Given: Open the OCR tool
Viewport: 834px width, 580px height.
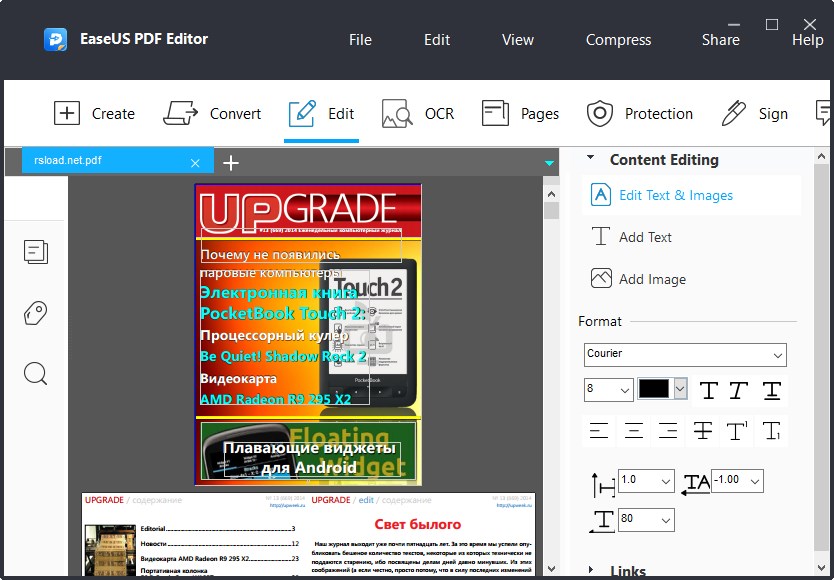Looking at the screenshot, I should pos(418,113).
